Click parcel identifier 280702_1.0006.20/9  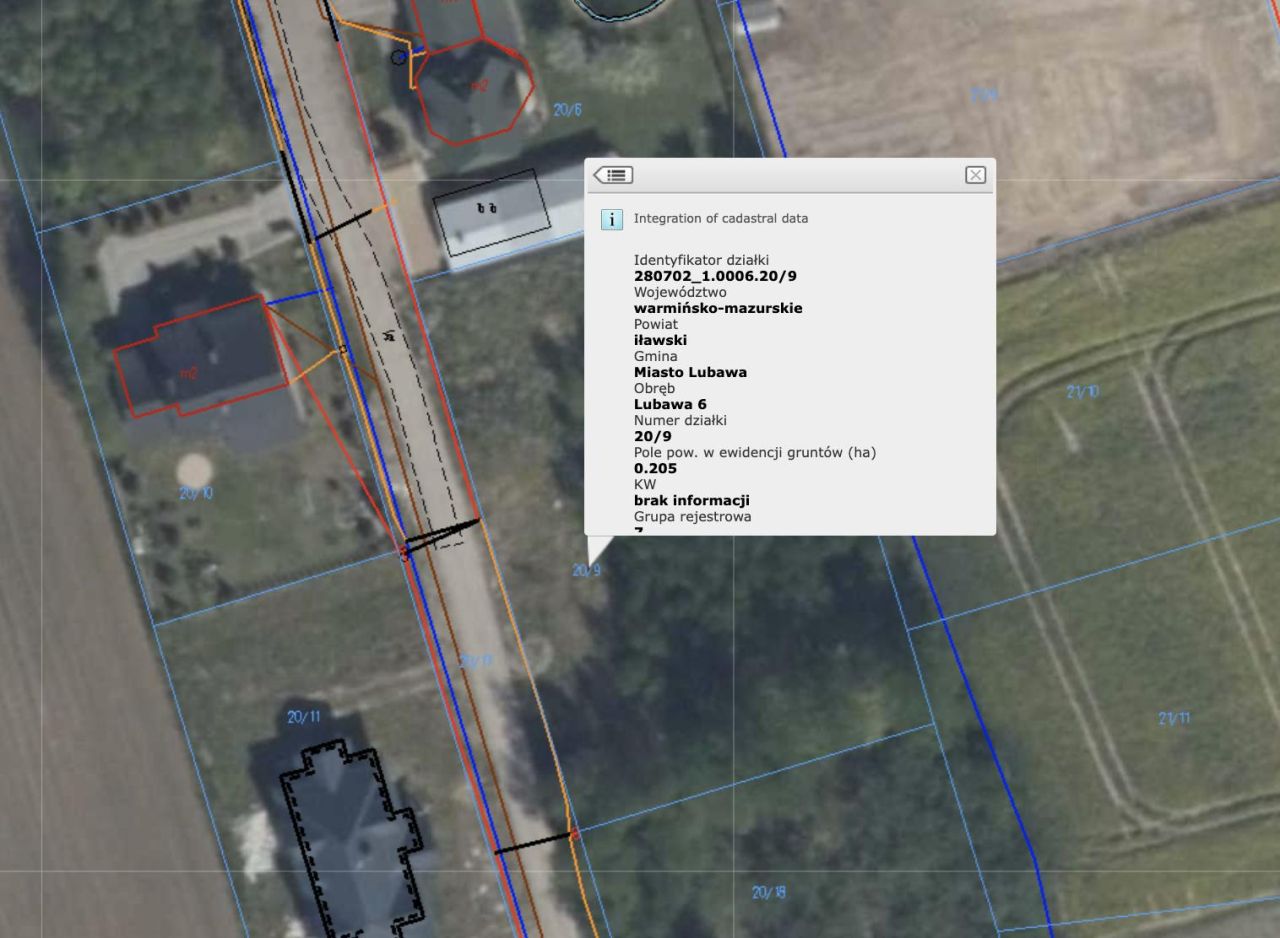click(x=715, y=276)
